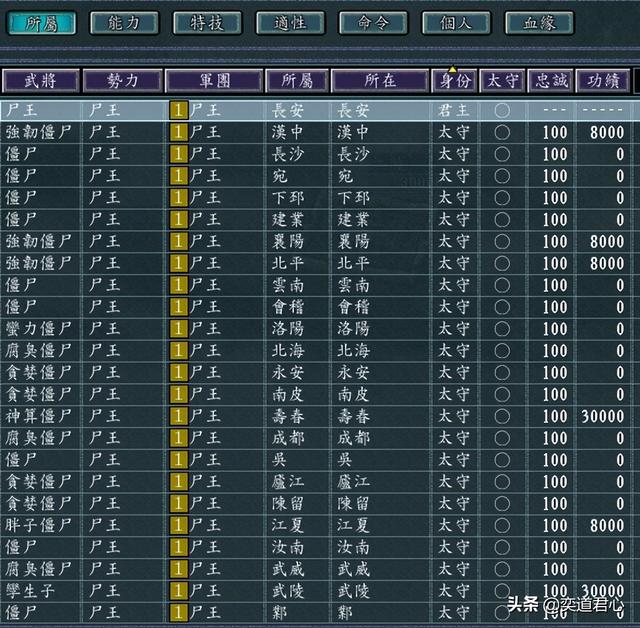
Task: Toggle the 太守 circle in the 襄陽 row
Action: click(x=502, y=241)
